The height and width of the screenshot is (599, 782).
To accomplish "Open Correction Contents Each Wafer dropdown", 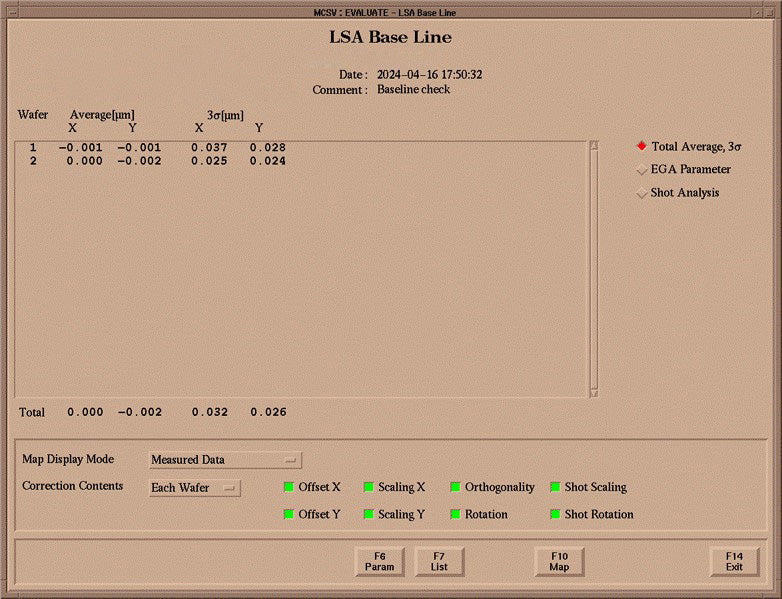I will pyautogui.click(x=195, y=488).
